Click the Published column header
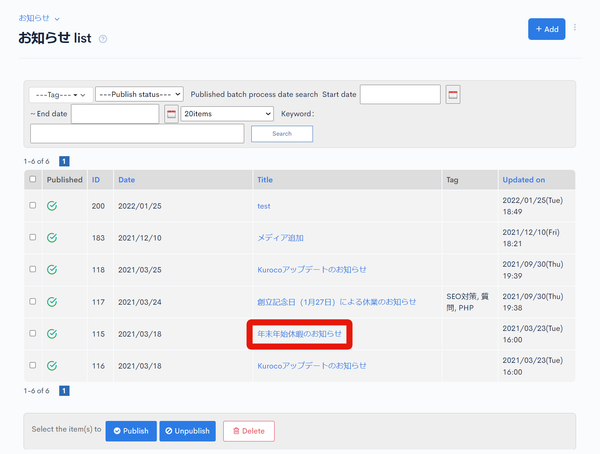 tap(65, 180)
